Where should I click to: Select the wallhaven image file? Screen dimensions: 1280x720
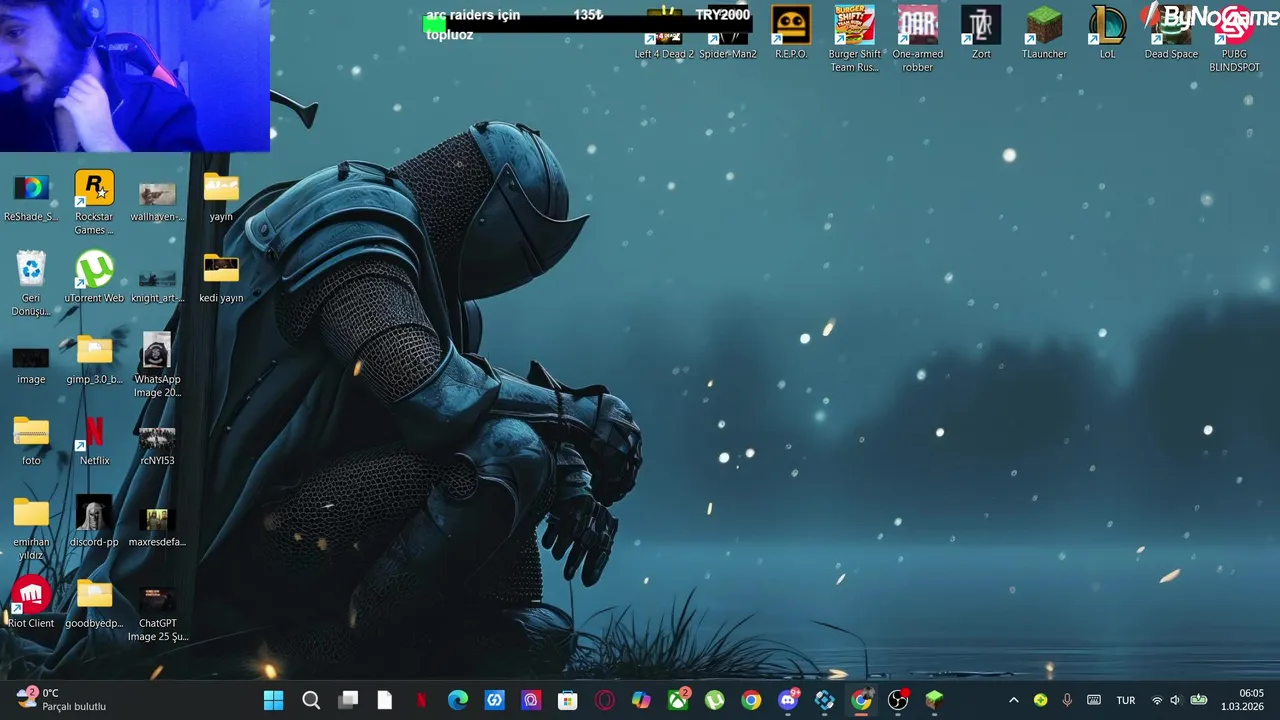coord(157,201)
